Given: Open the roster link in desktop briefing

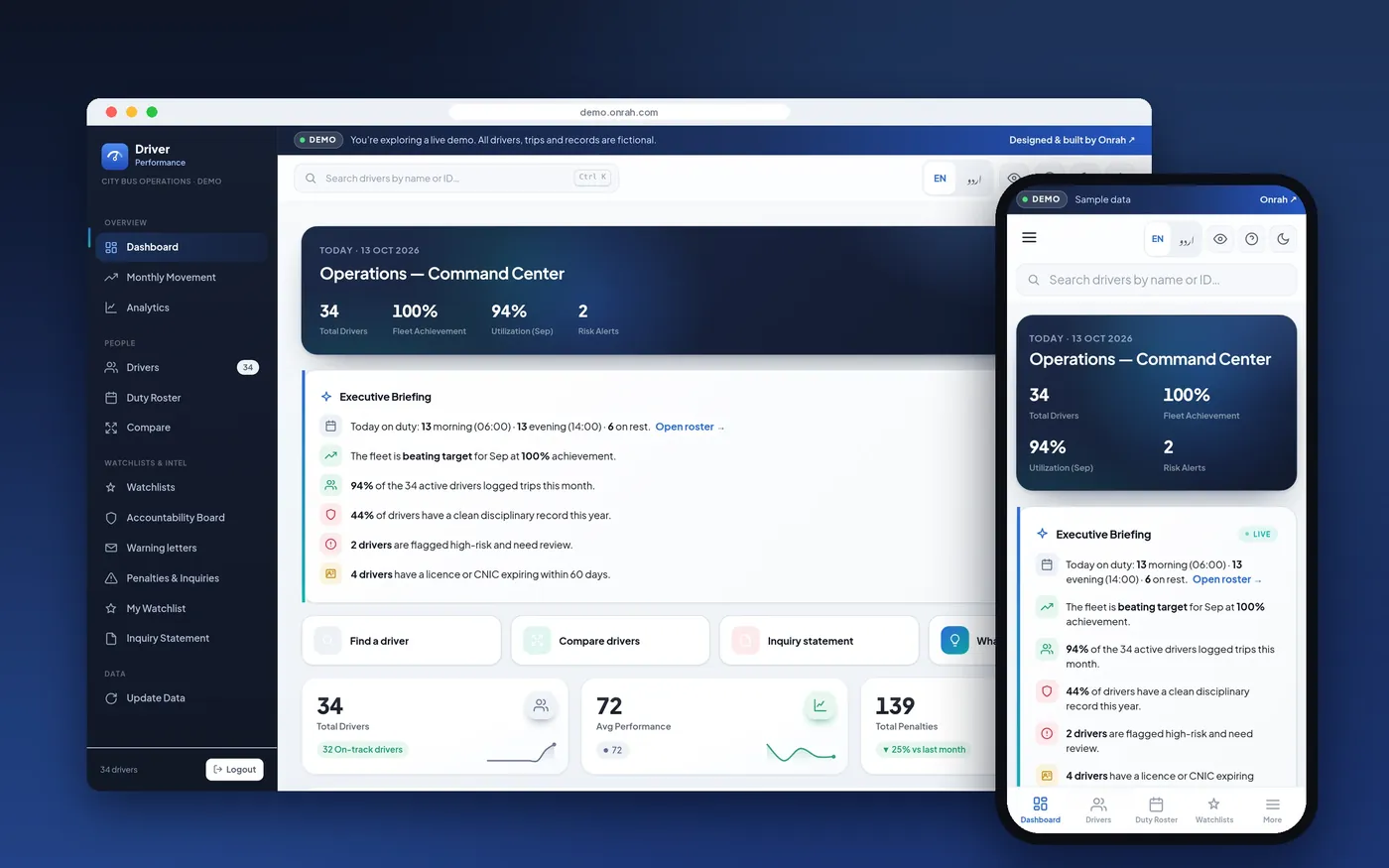Looking at the screenshot, I should pos(690,427).
